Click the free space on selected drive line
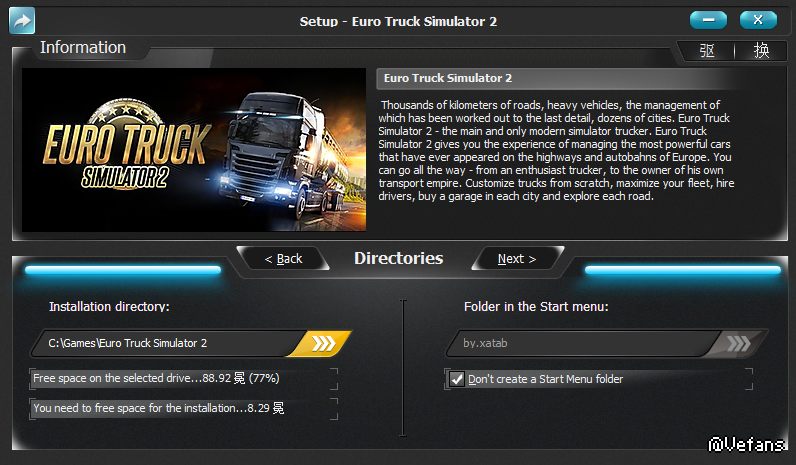The height and width of the screenshot is (465, 796). coord(156,378)
